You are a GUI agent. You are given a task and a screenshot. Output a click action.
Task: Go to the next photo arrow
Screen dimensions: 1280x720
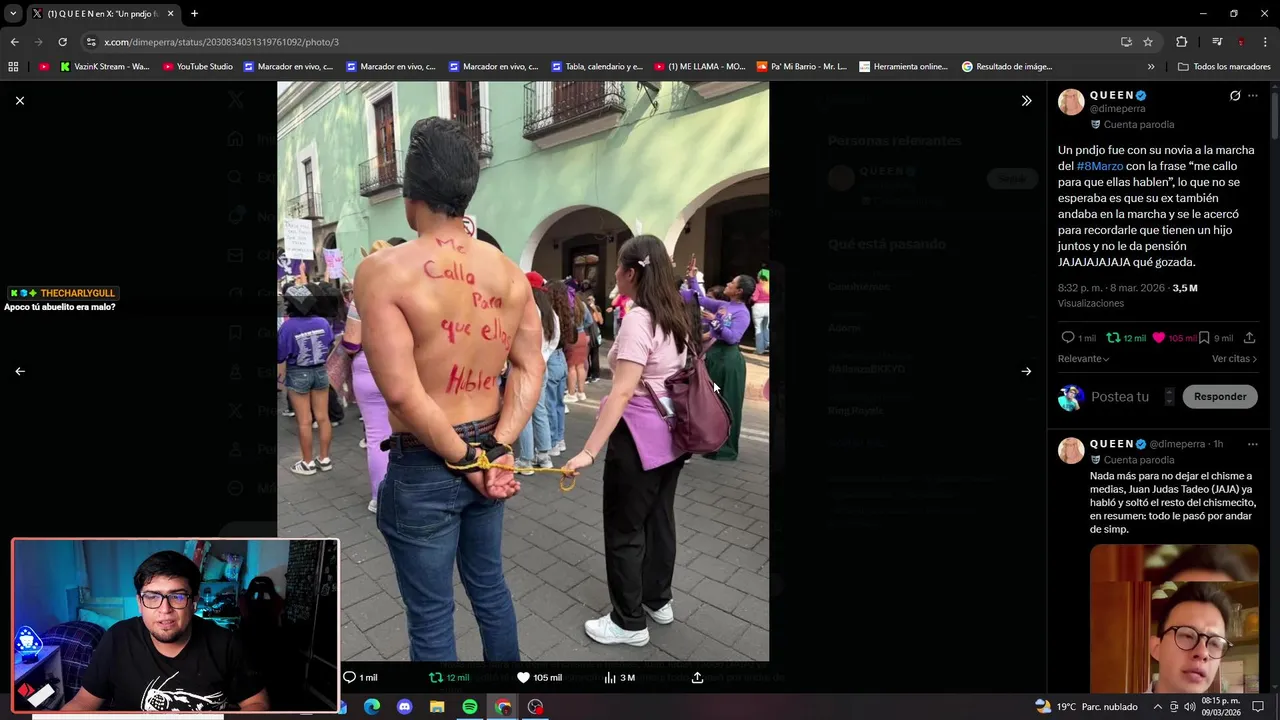tap(1026, 371)
